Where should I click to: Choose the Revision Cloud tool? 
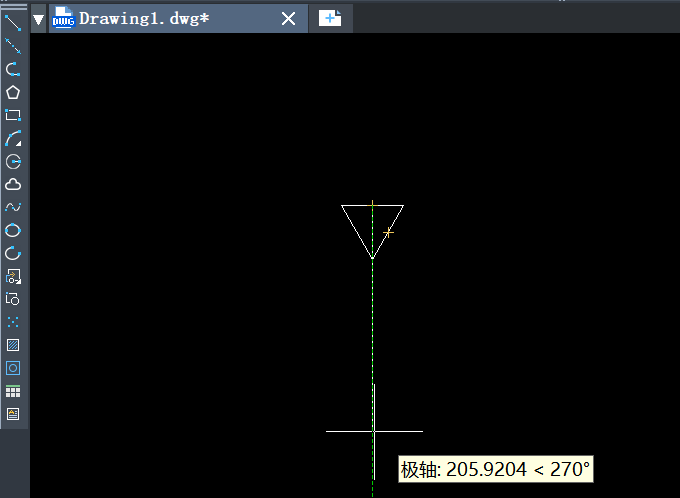(x=13, y=184)
